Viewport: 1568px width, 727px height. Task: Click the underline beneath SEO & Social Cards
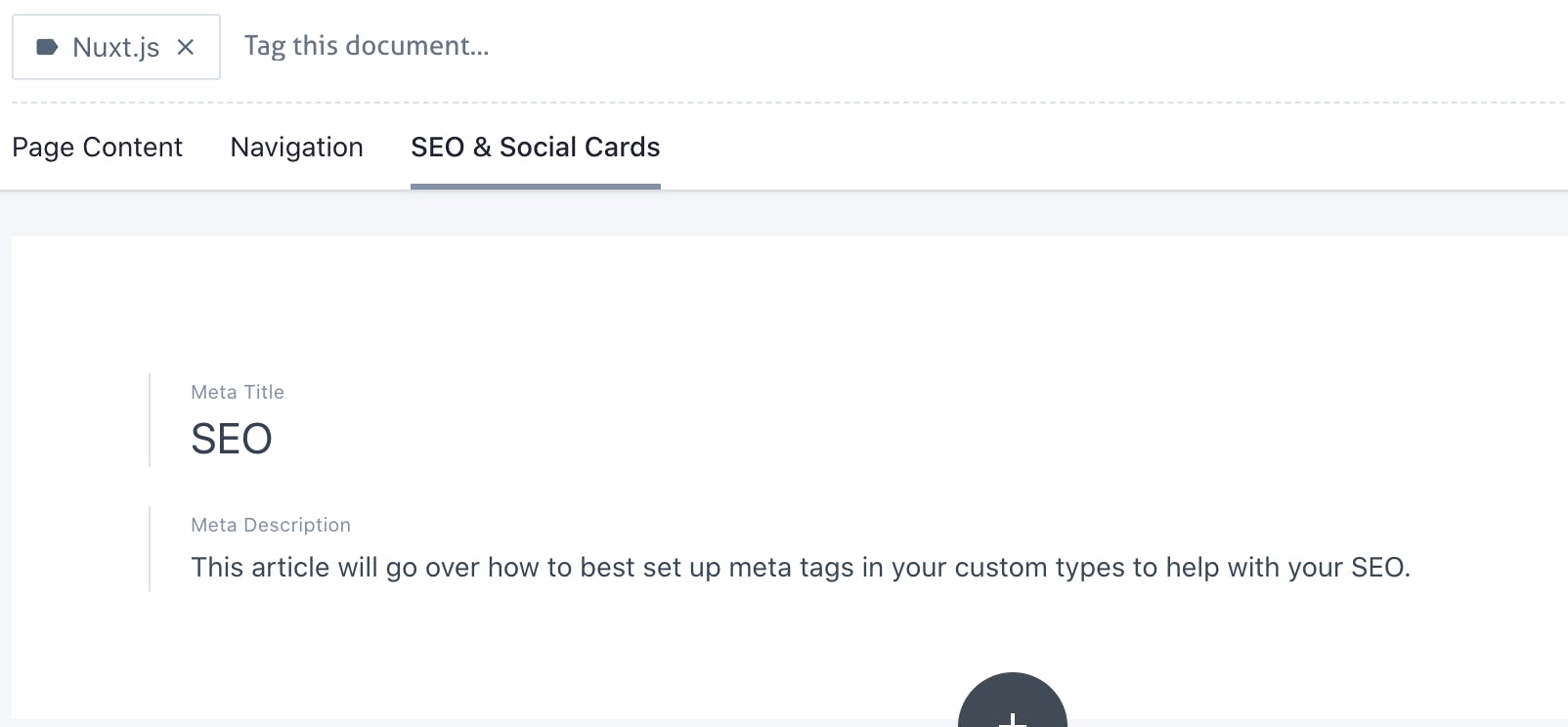pos(535,186)
